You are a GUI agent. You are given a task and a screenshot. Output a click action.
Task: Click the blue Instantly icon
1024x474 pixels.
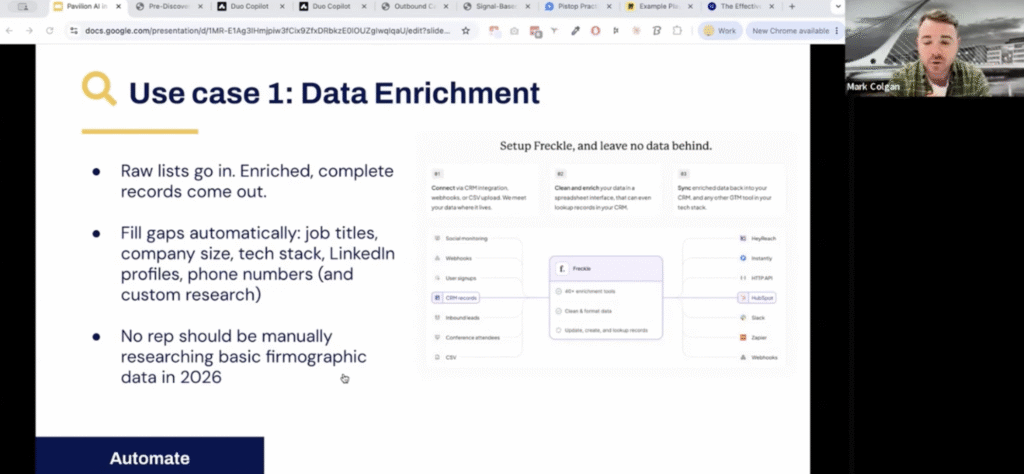pos(743,258)
